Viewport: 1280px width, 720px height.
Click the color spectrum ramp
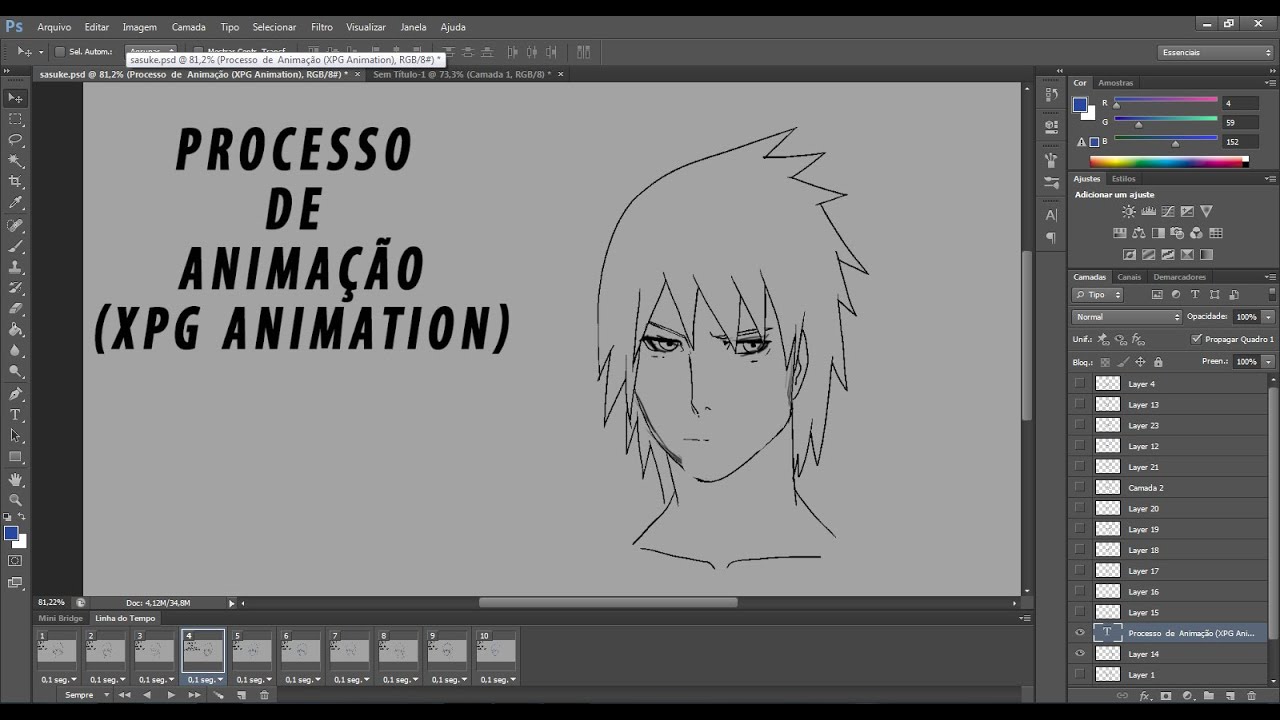(1169, 162)
